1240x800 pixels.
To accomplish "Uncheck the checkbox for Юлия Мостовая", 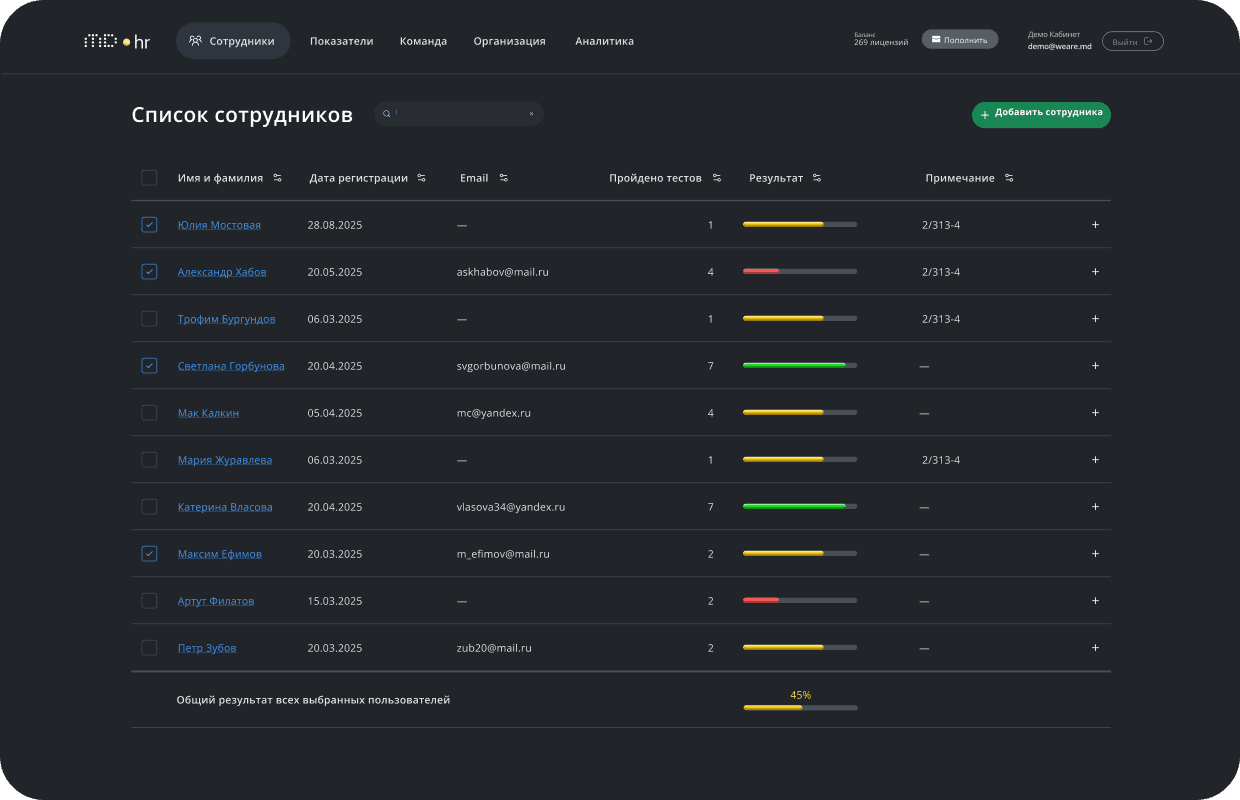I will (149, 225).
